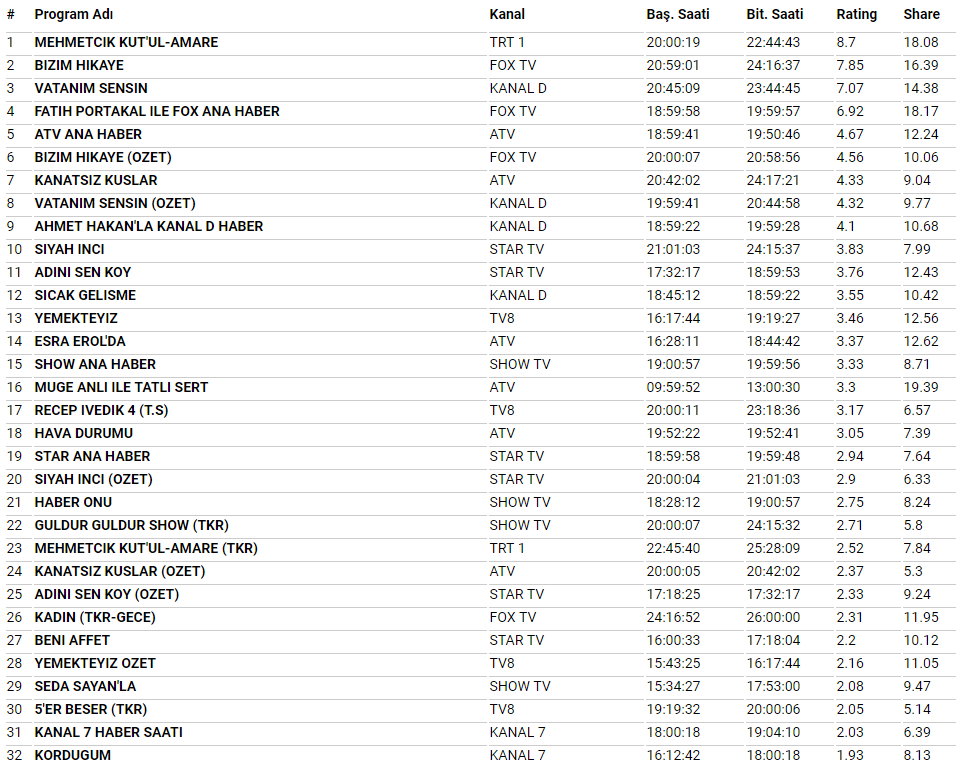Screen dimensions: 956x768
Task: Click the Baş. Saati column header
Action: point(679,14)
